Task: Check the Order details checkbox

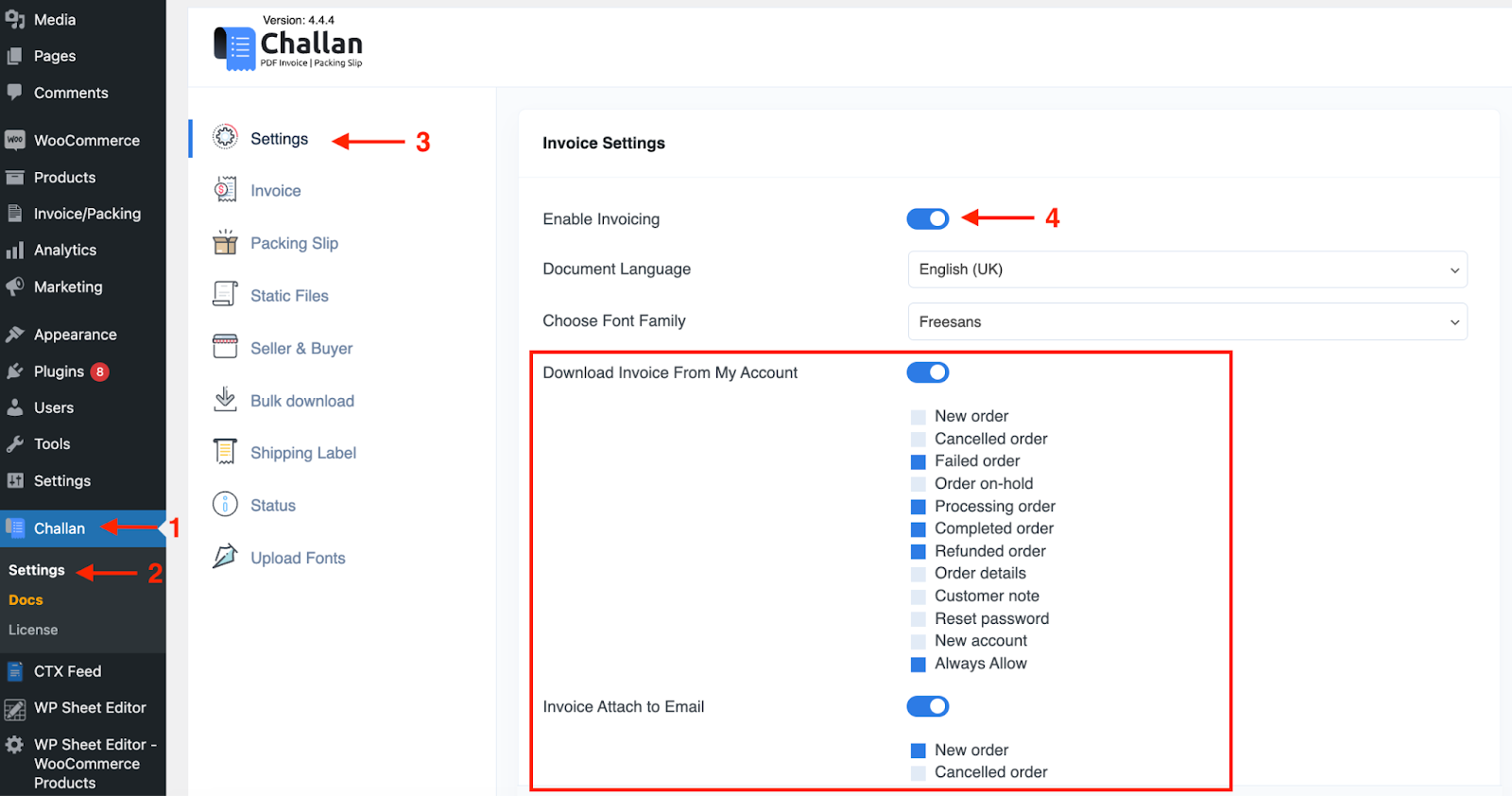Action: click(x=918, y=574)
